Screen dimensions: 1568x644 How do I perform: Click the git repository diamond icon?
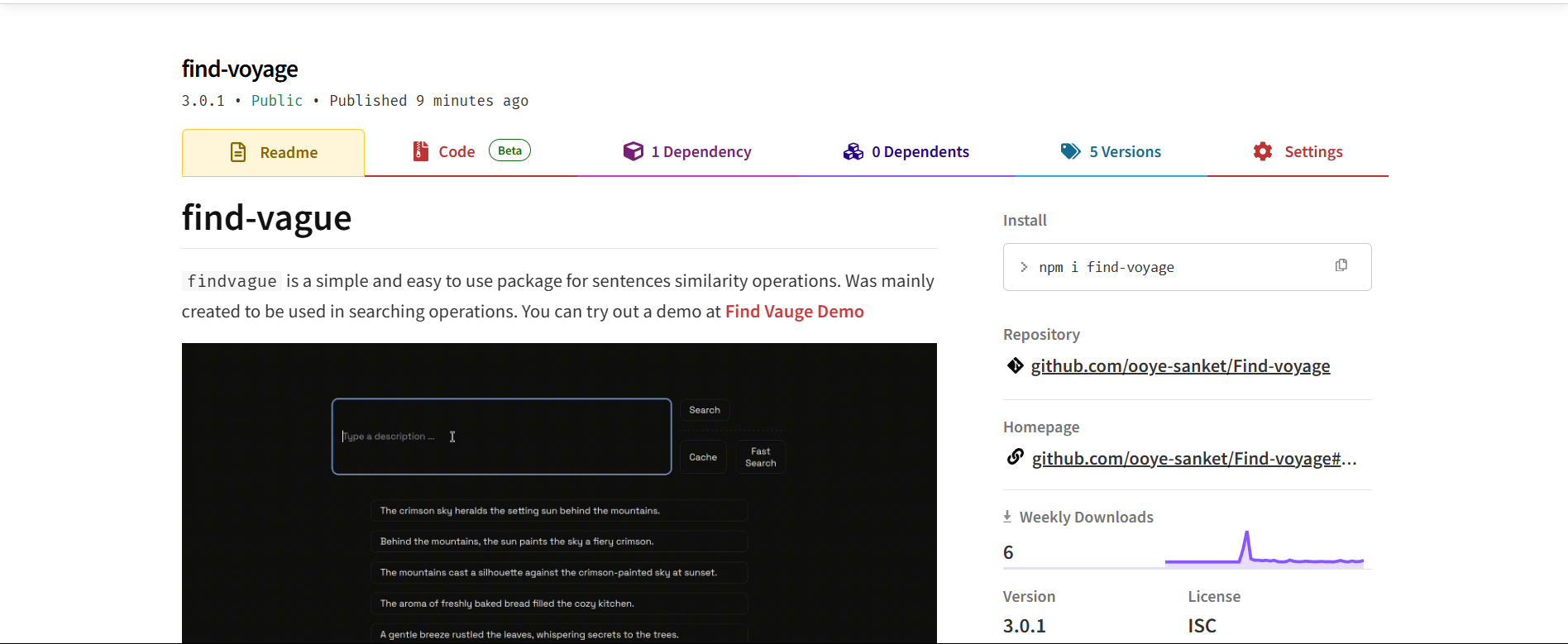tap(1016, 365)
